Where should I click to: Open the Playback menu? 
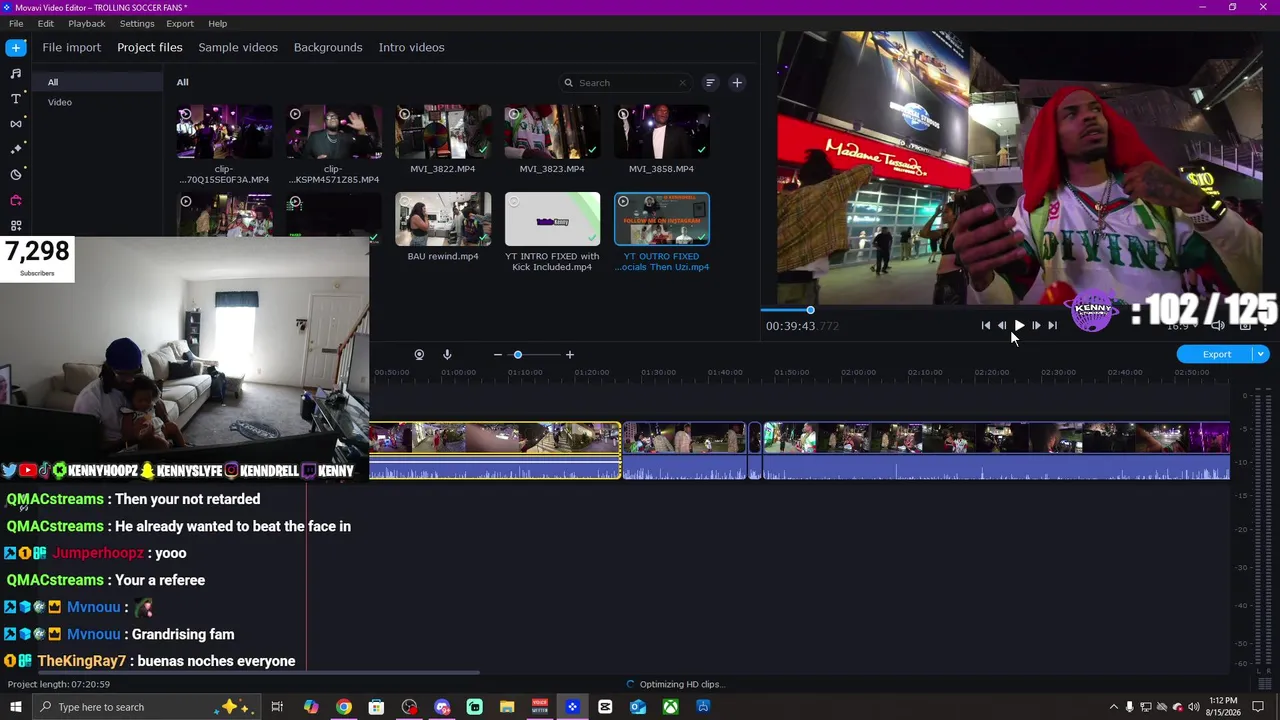click(x=87, y=23)
